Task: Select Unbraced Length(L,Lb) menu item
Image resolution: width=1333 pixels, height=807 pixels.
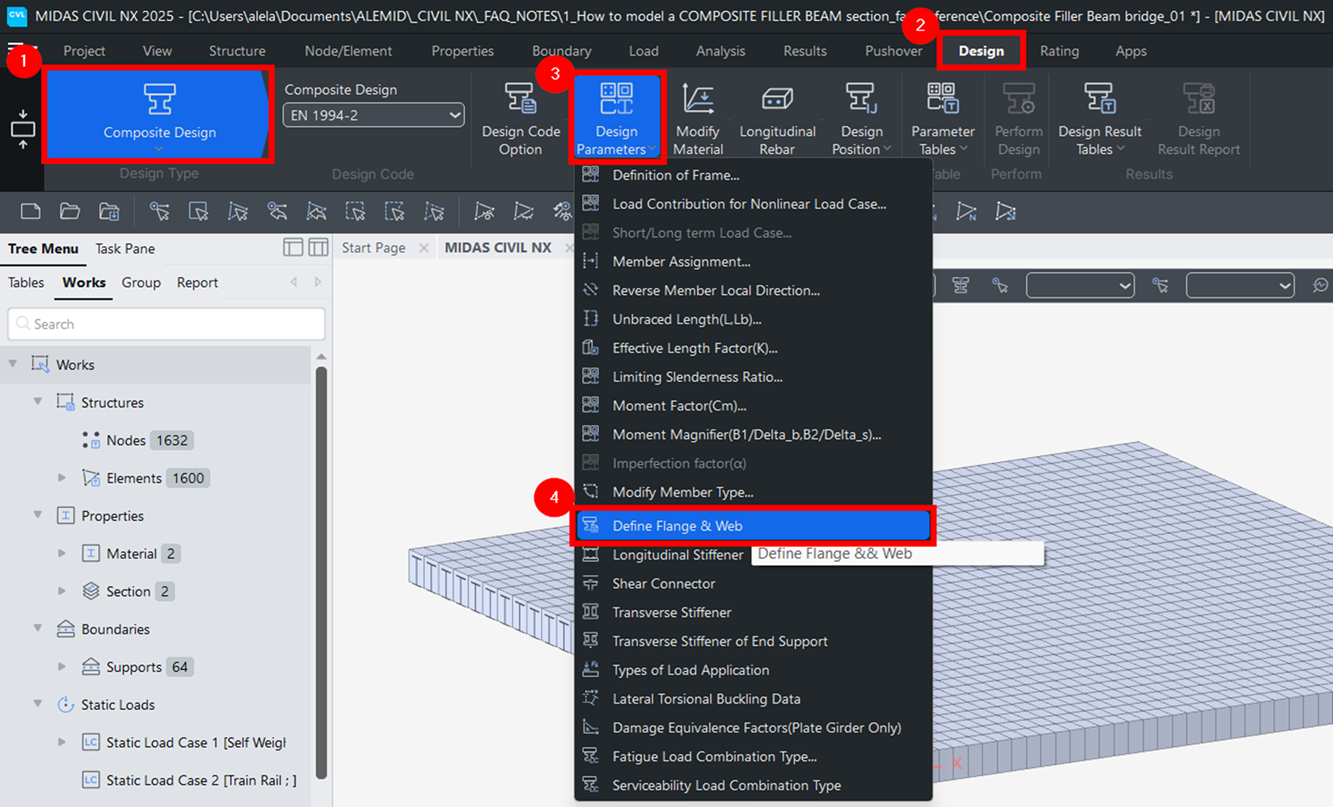Action: (753, 319)
